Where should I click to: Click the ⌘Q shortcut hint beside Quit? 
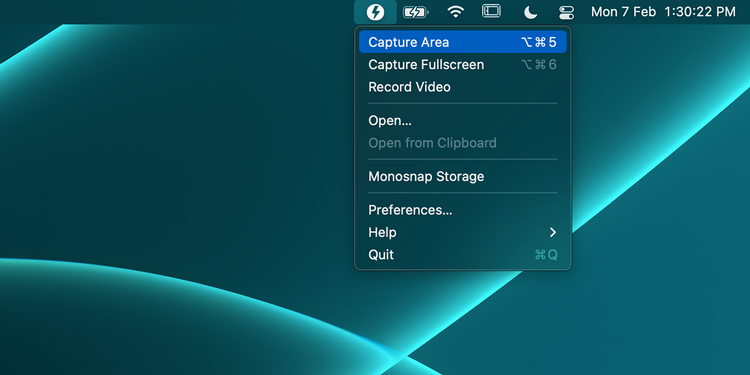coord(546,255)
